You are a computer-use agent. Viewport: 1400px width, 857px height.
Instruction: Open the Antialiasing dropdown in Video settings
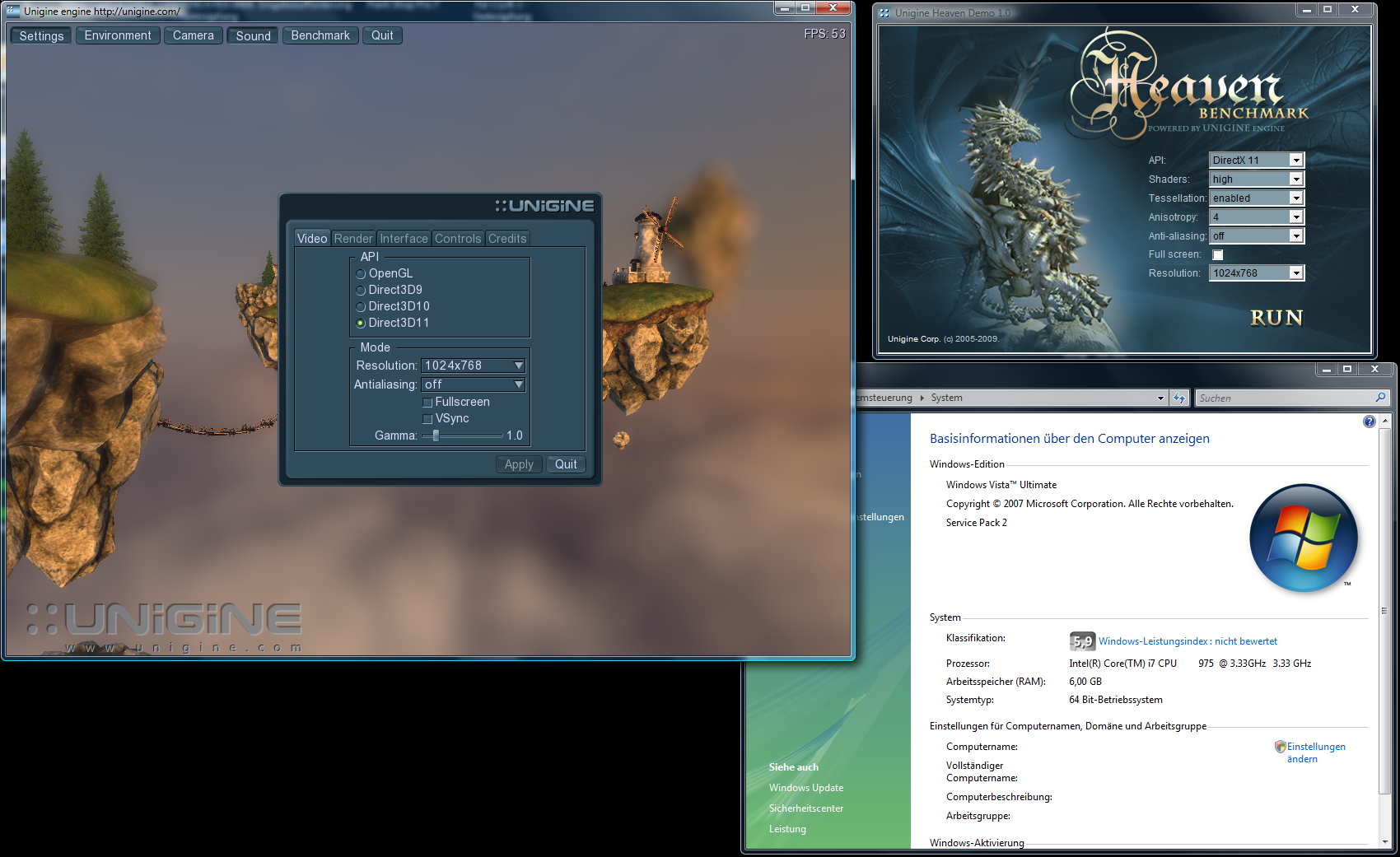pos(474,384)
